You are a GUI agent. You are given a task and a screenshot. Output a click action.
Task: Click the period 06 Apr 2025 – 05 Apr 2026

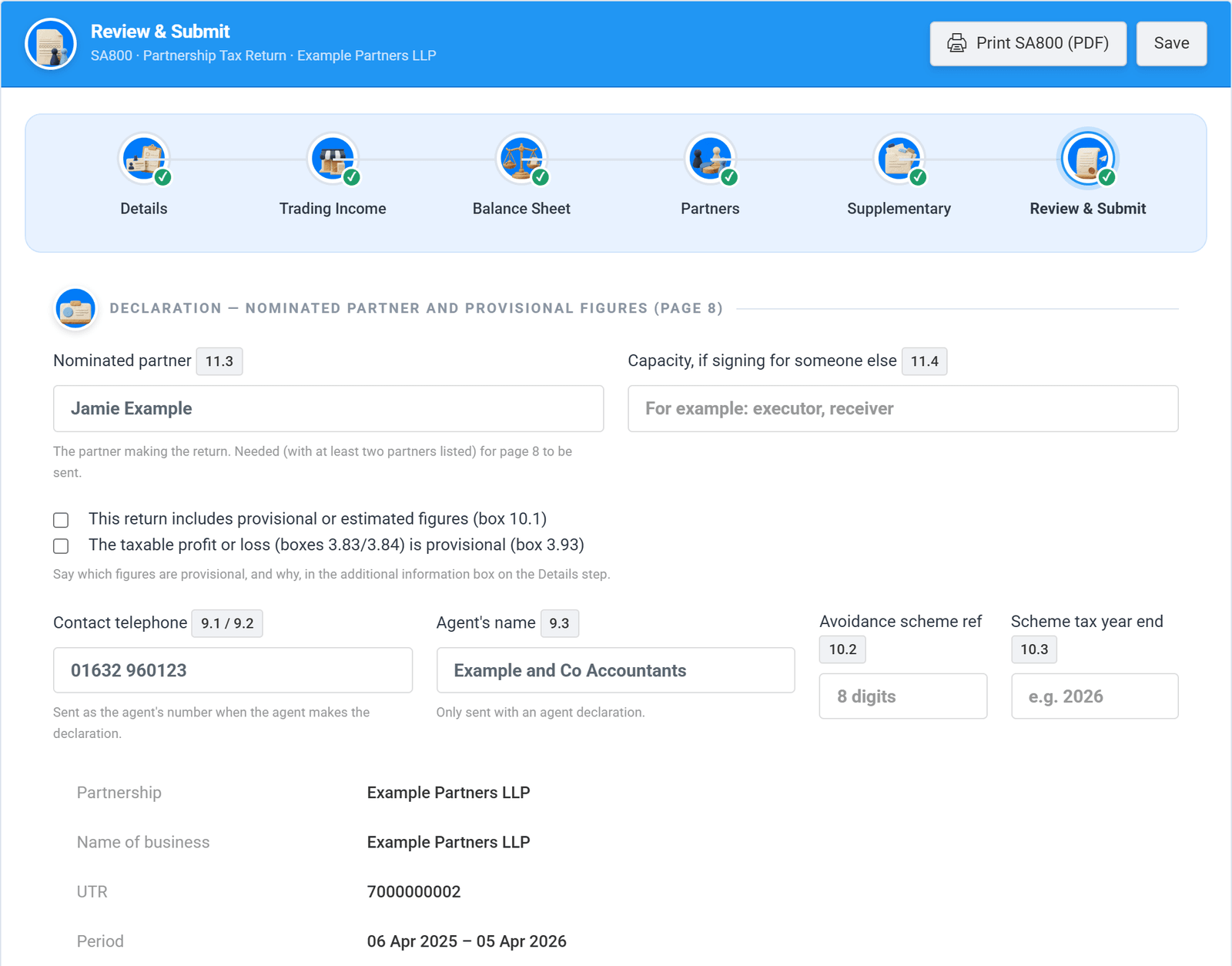point(467,941)
